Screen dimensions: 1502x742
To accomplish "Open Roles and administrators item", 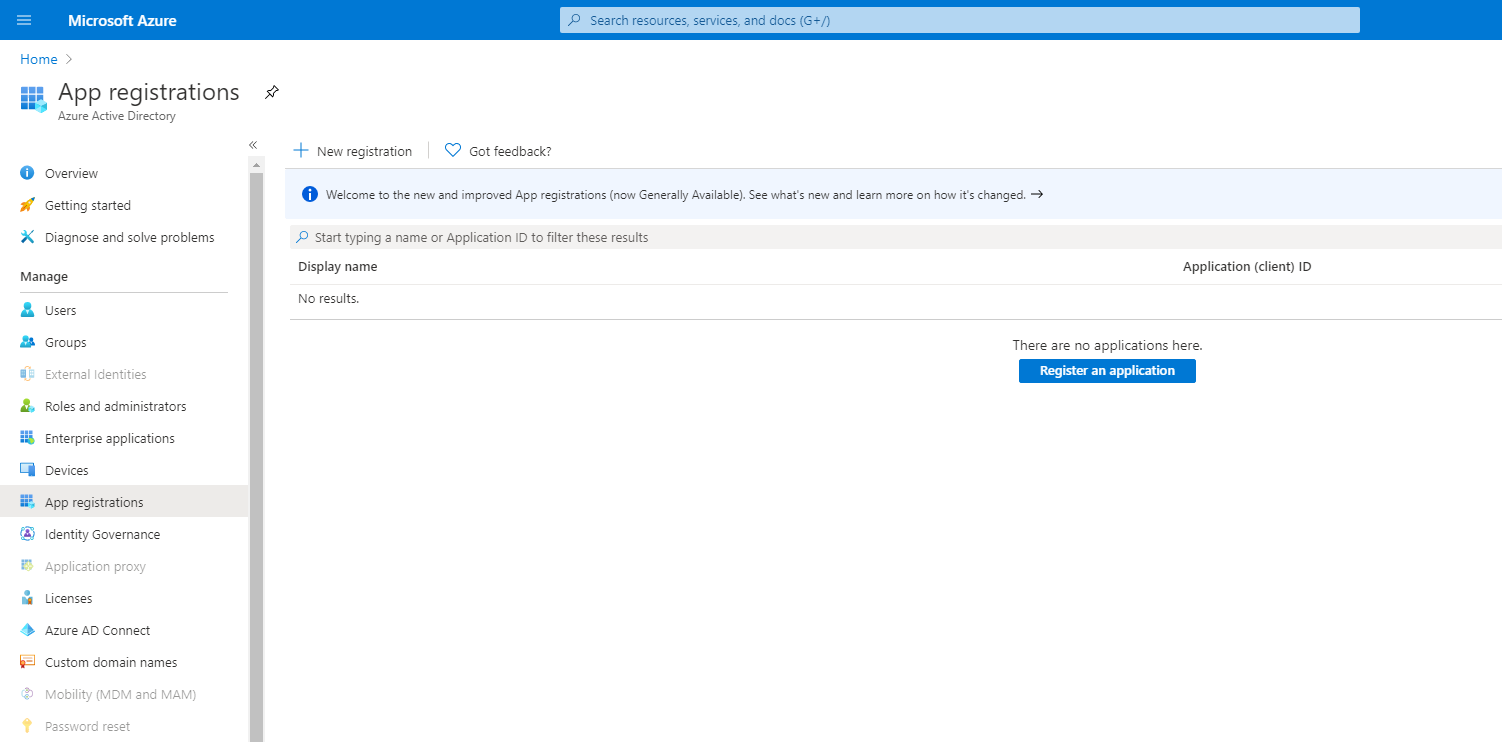I will [x=116, y=406].
